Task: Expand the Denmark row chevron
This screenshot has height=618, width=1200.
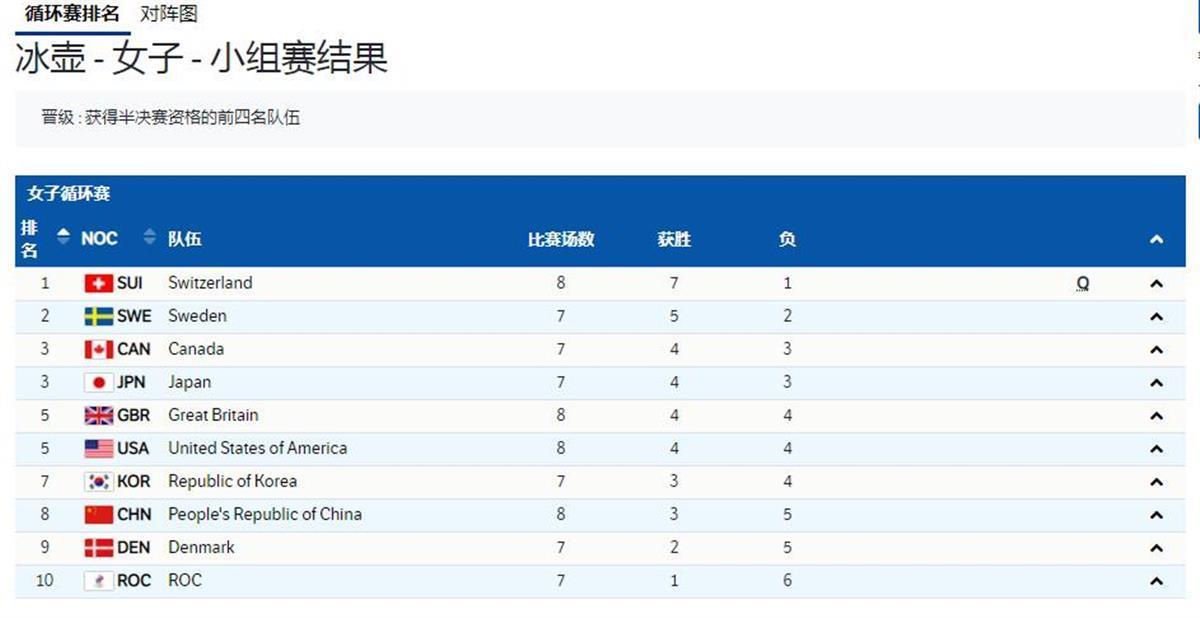Action: click(1156, 548)
